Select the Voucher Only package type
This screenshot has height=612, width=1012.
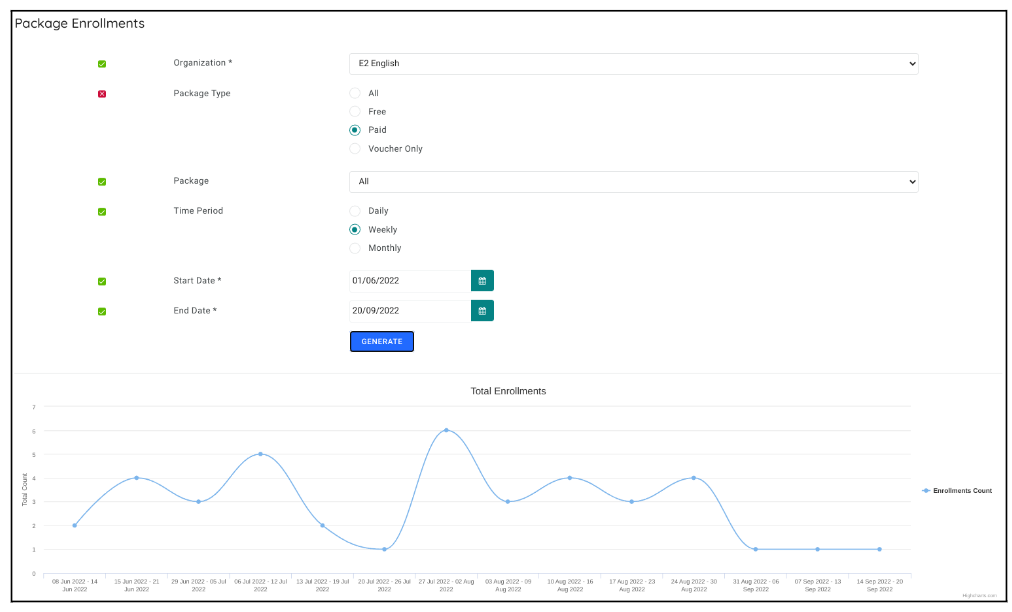click(355, 148)
